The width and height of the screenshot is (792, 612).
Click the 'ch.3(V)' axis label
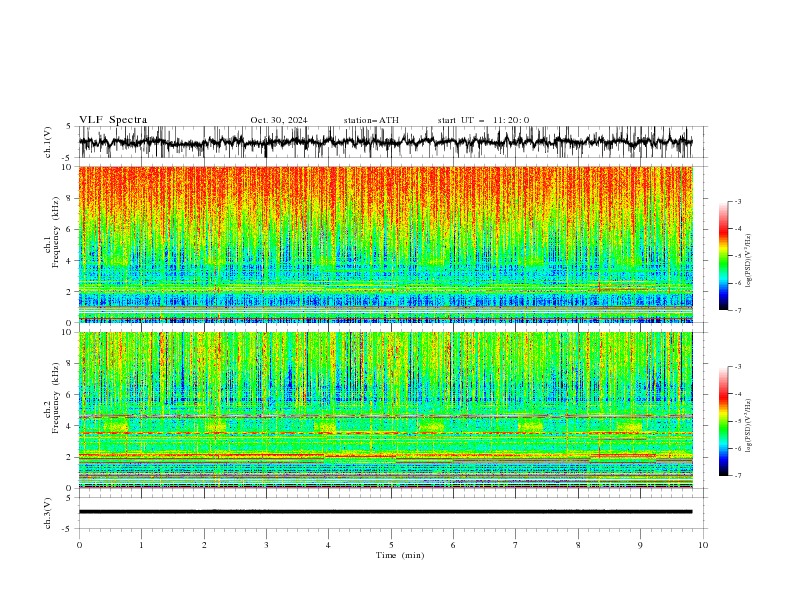(x=47, y=514)
